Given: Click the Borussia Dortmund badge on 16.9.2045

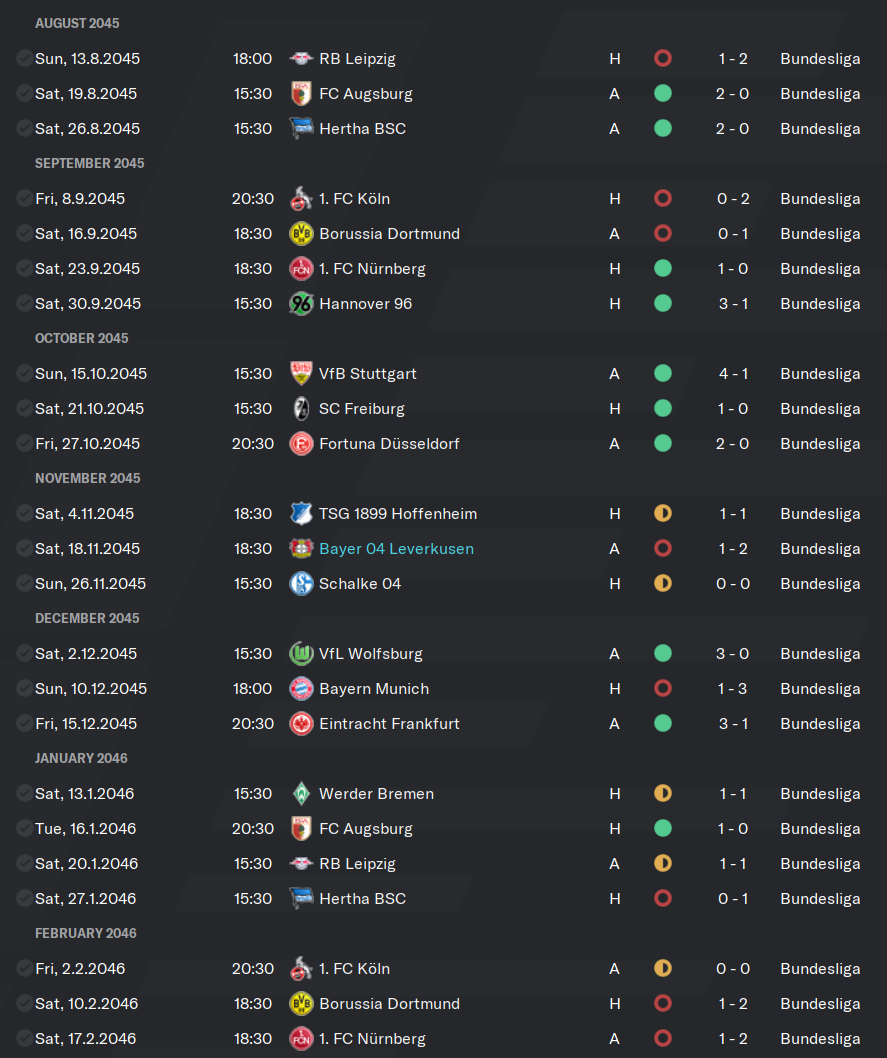Looking at the screenshot, I should point(301,233).
